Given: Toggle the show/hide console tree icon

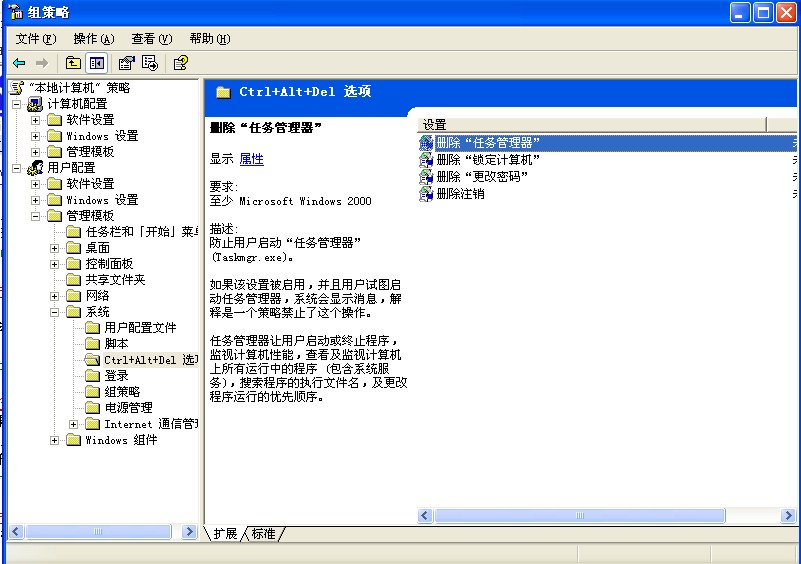Looking at the screenshot, I should tap(97, 63).
